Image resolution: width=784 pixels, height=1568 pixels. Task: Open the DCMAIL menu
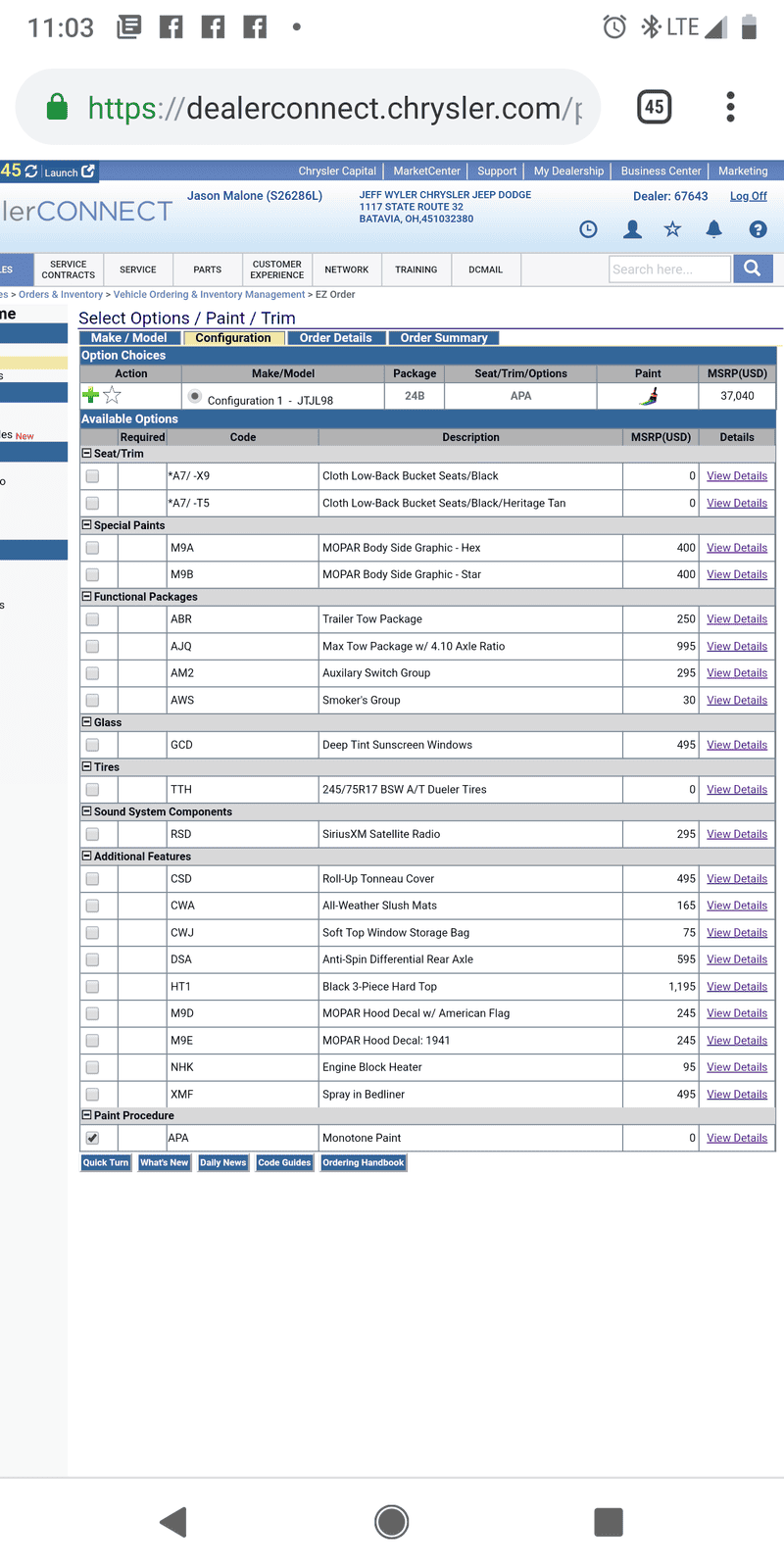pos(485,269)
